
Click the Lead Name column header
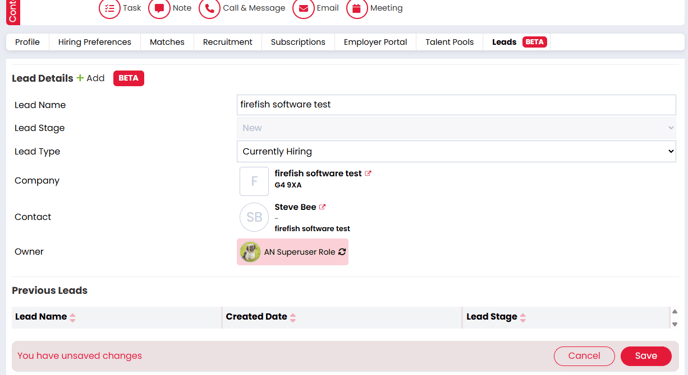click(116, 317)
